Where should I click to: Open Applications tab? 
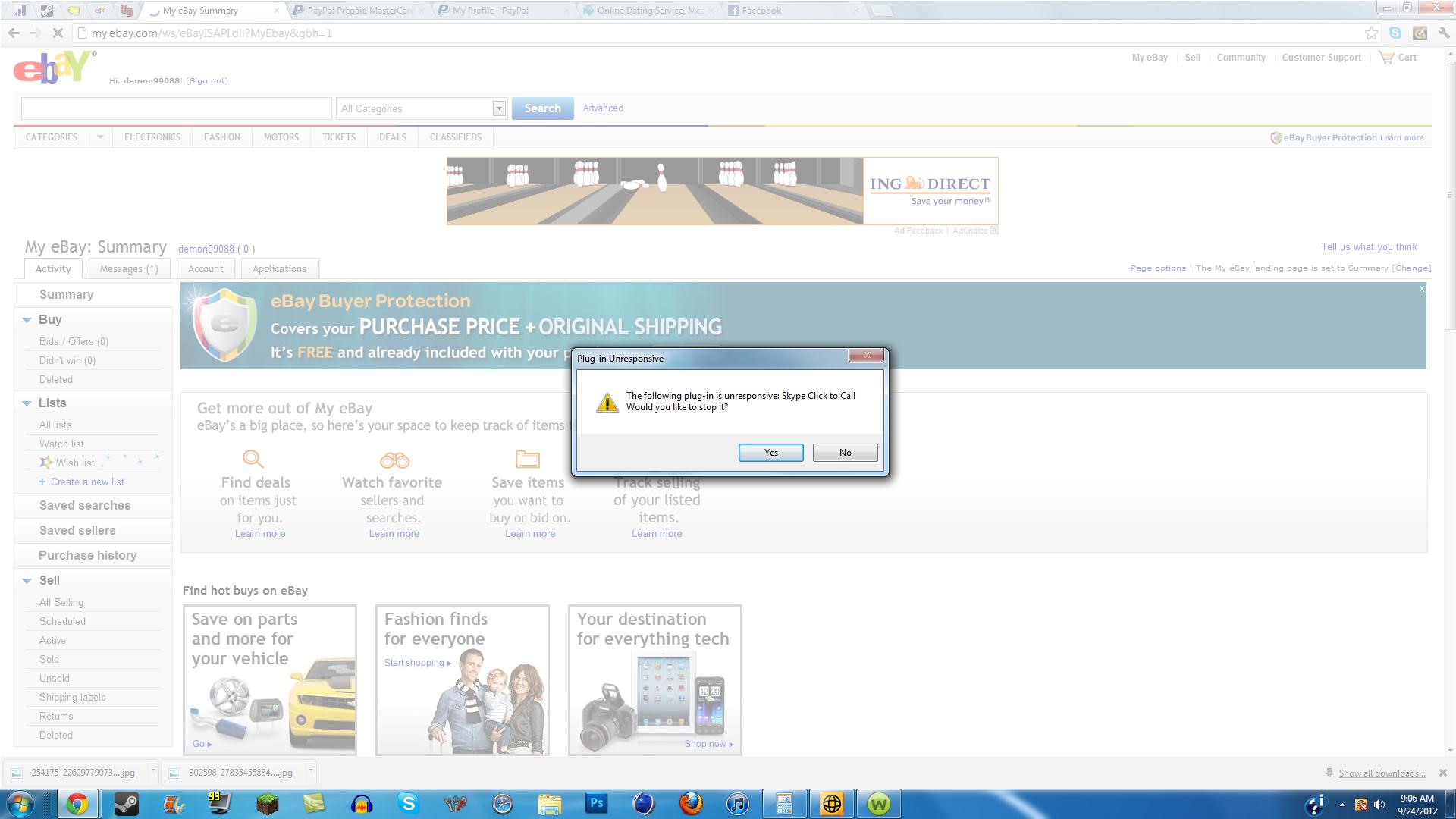279,268
